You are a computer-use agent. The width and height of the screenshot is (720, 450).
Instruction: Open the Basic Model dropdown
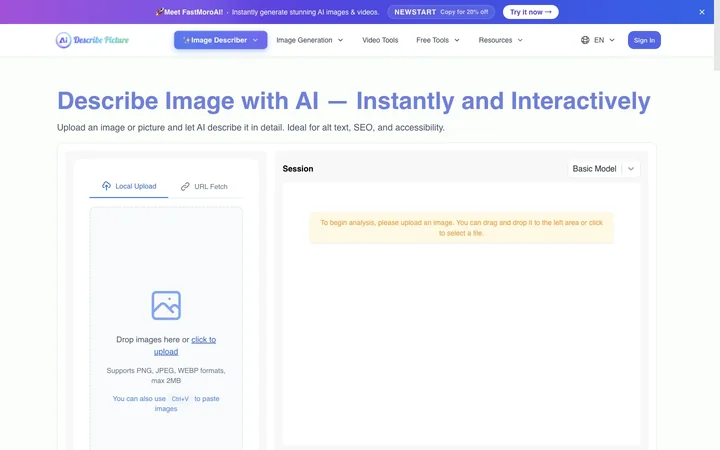(x=603, y=169)
